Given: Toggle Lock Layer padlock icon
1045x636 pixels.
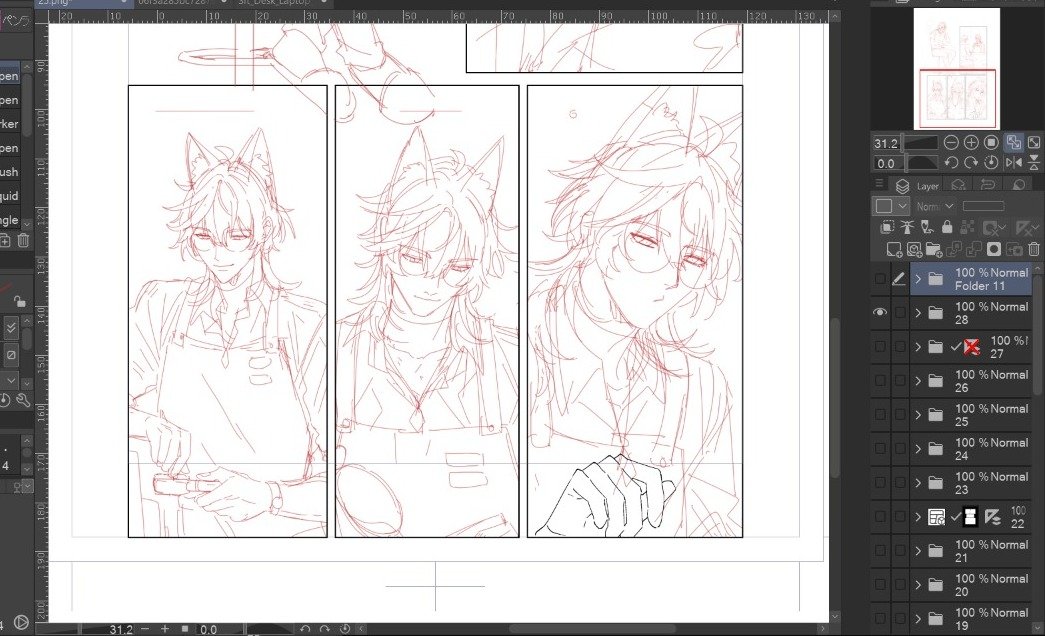Looking at the screenshot, I should tap(947, 227).
